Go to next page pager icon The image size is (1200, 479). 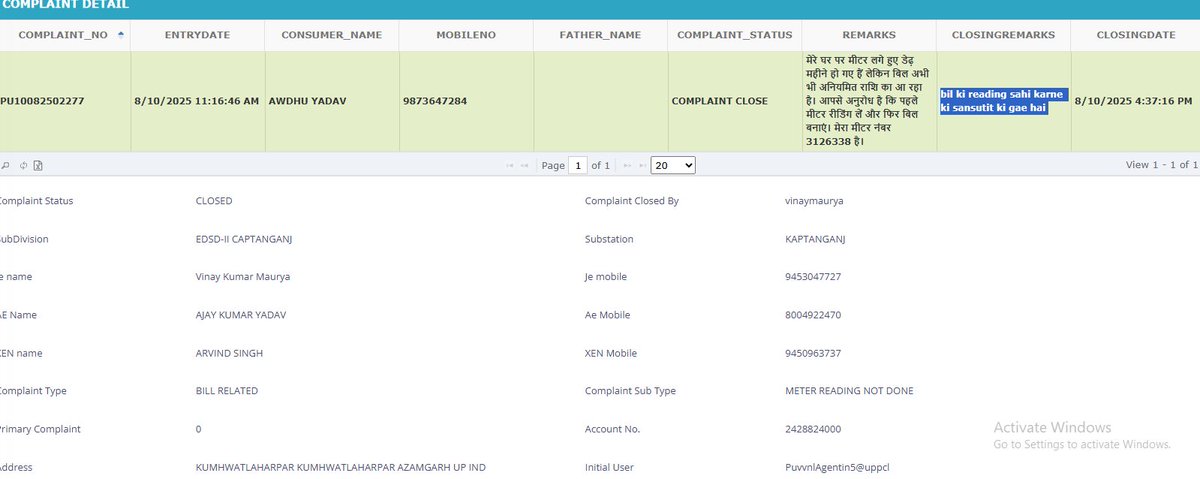click(629, 165)
